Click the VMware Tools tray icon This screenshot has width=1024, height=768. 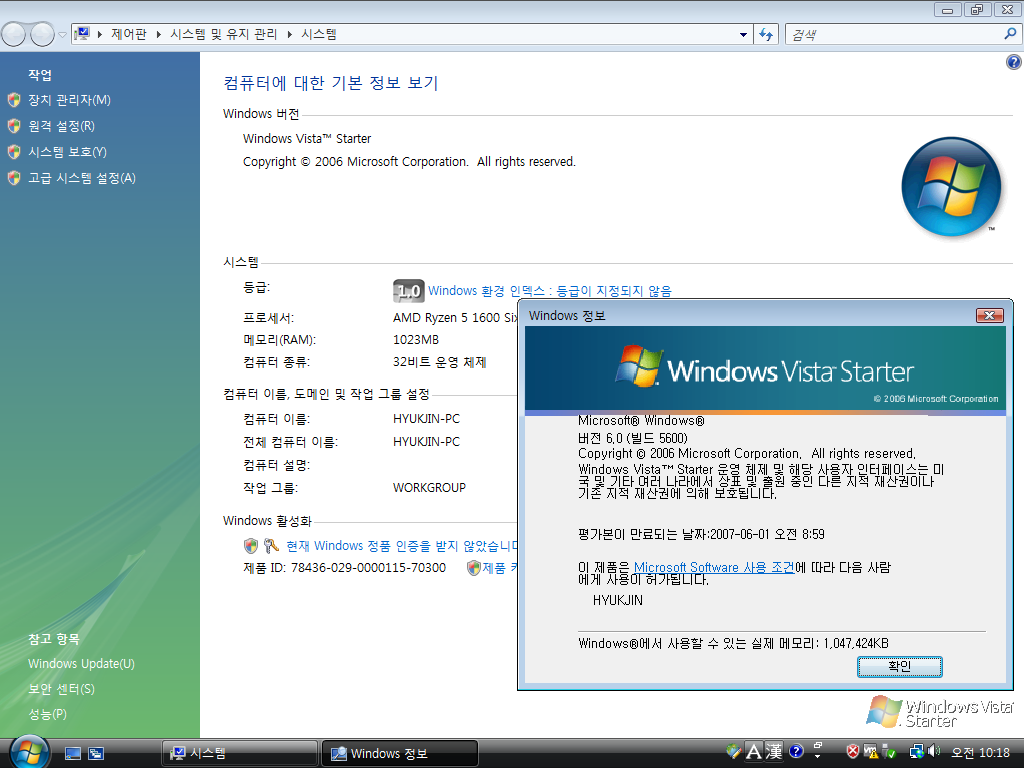tap(871, 752)
